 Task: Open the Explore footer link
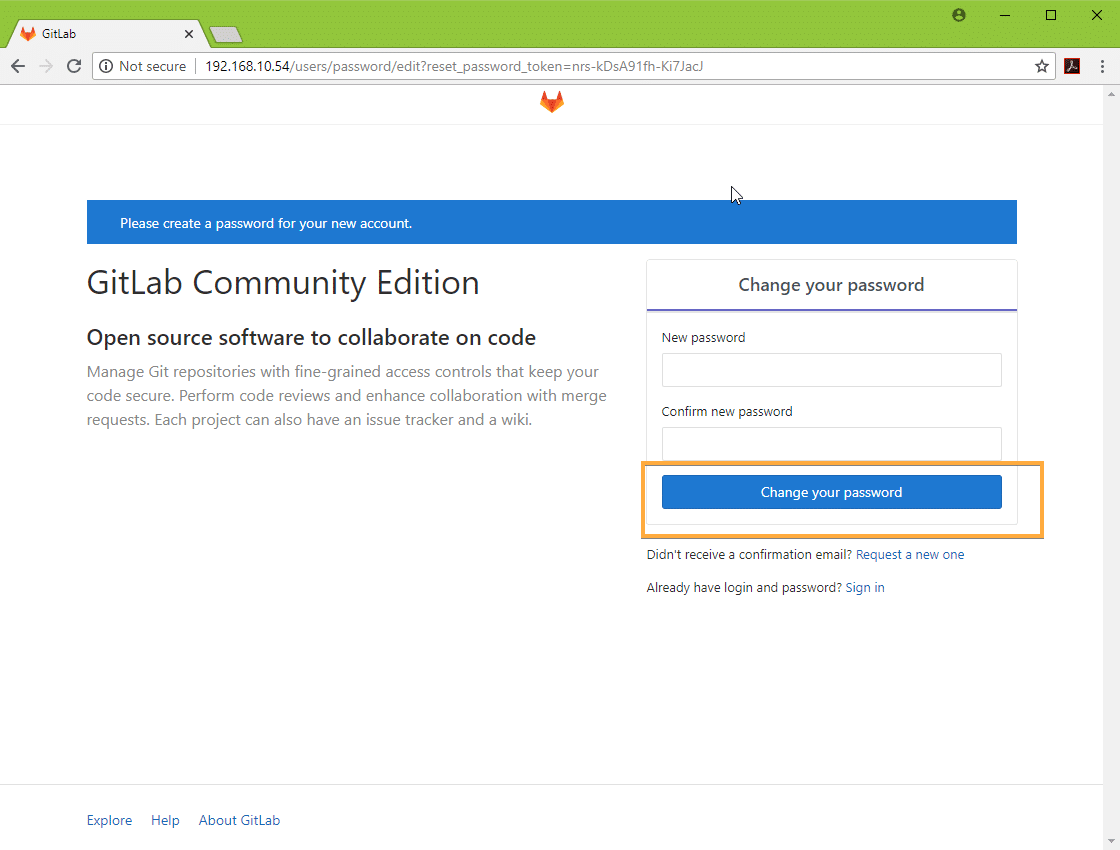[x=109, y=820]
